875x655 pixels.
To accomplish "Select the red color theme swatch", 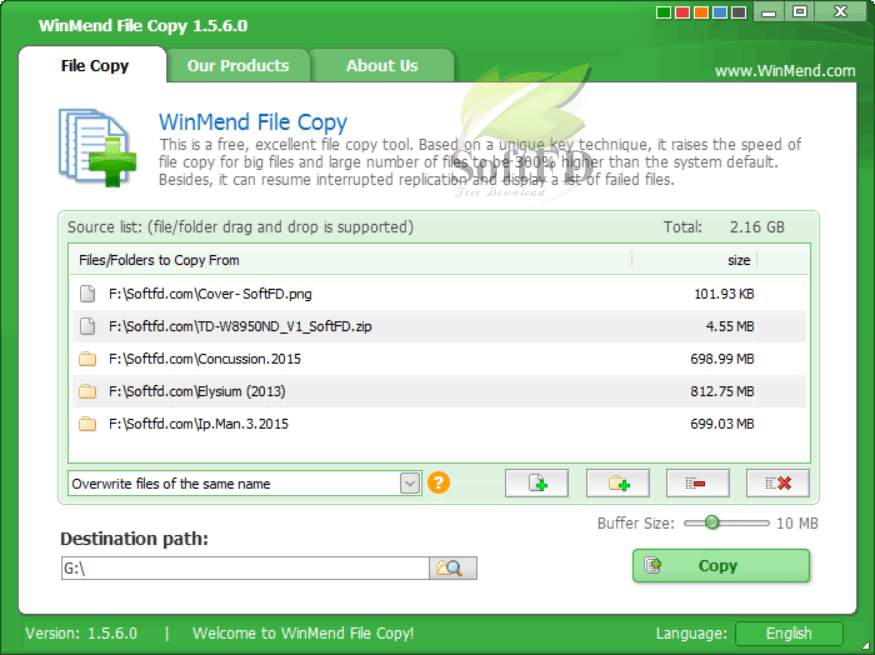I will (x=682, y=12).
